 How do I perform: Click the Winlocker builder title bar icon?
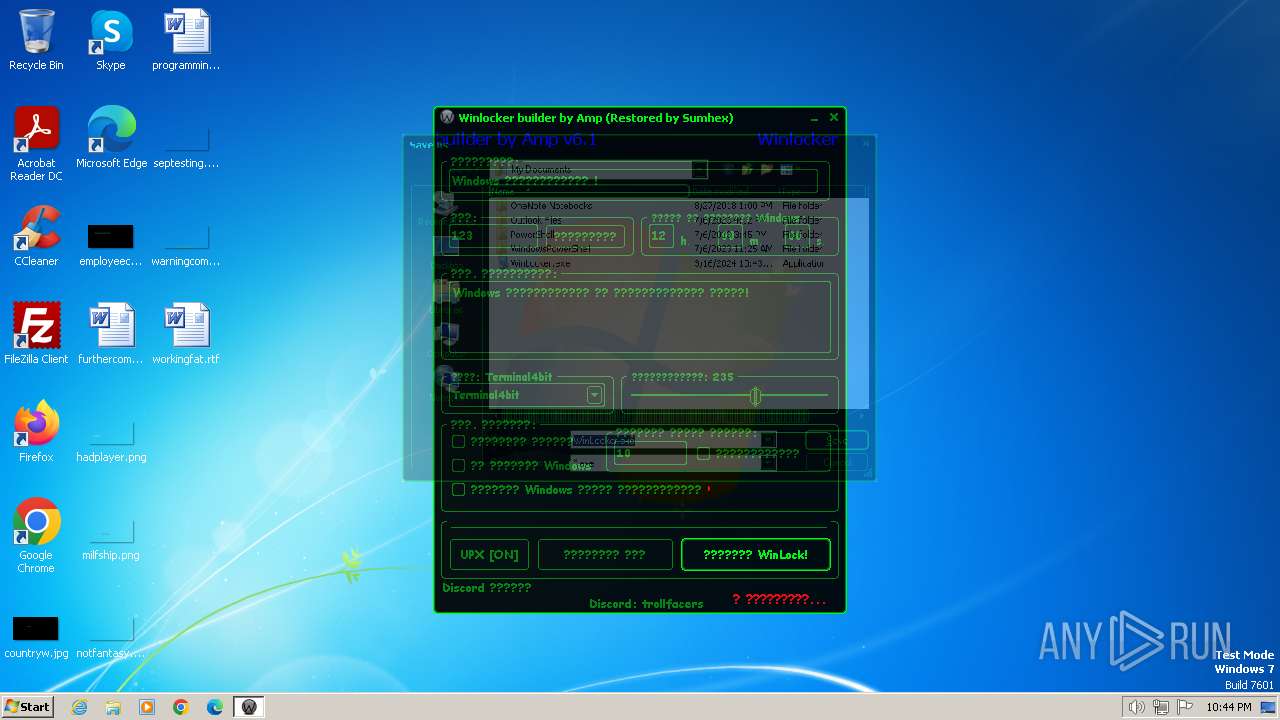[x=447, y=118]
